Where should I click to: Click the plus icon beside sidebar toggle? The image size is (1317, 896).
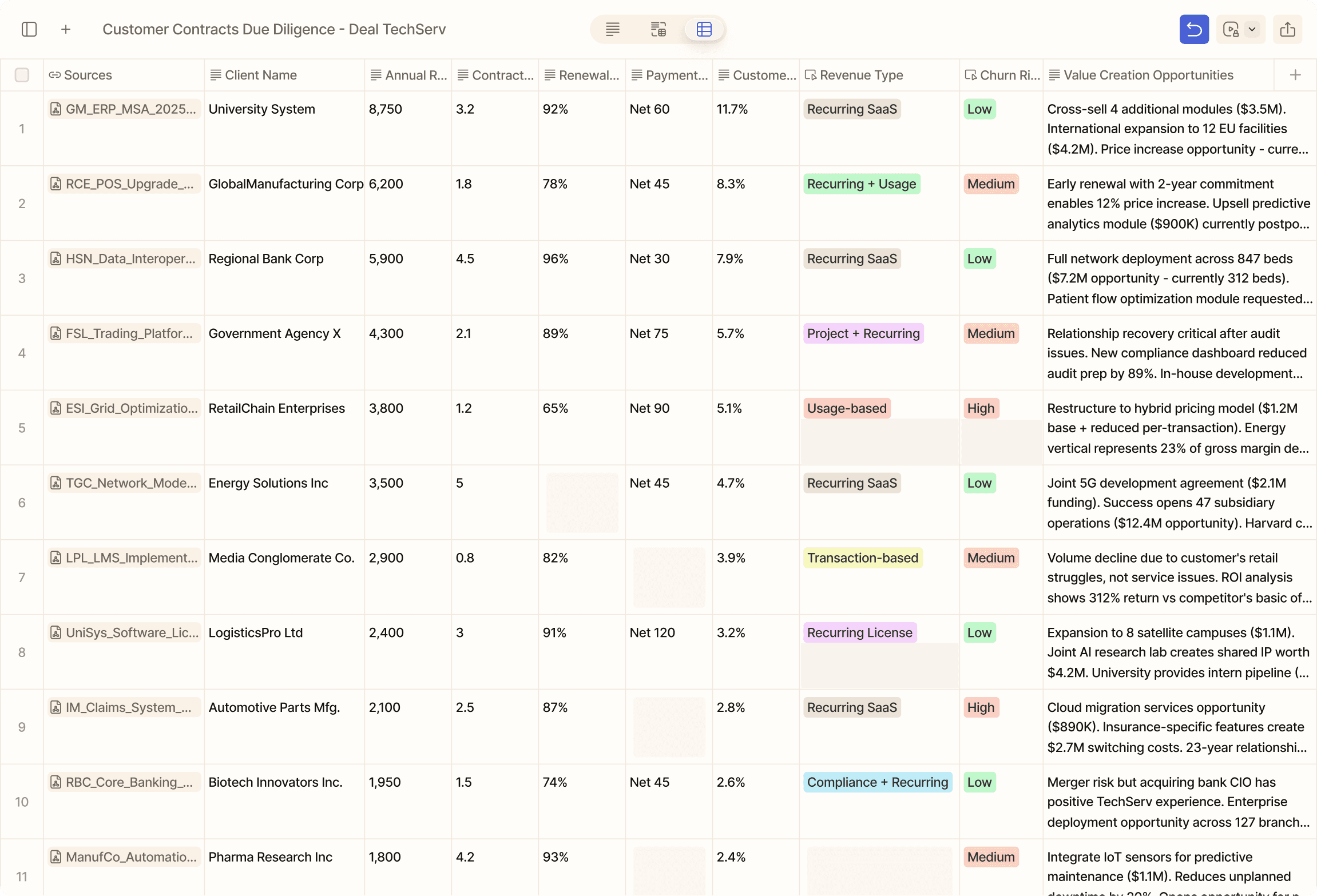pos(66,29)
